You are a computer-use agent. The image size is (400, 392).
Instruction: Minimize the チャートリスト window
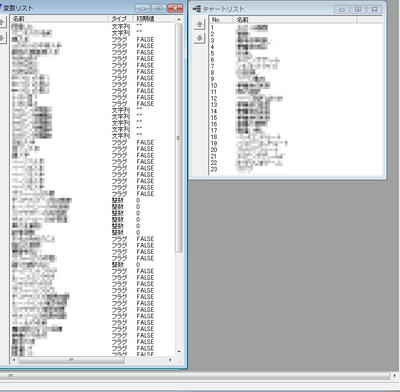[342, 9]
